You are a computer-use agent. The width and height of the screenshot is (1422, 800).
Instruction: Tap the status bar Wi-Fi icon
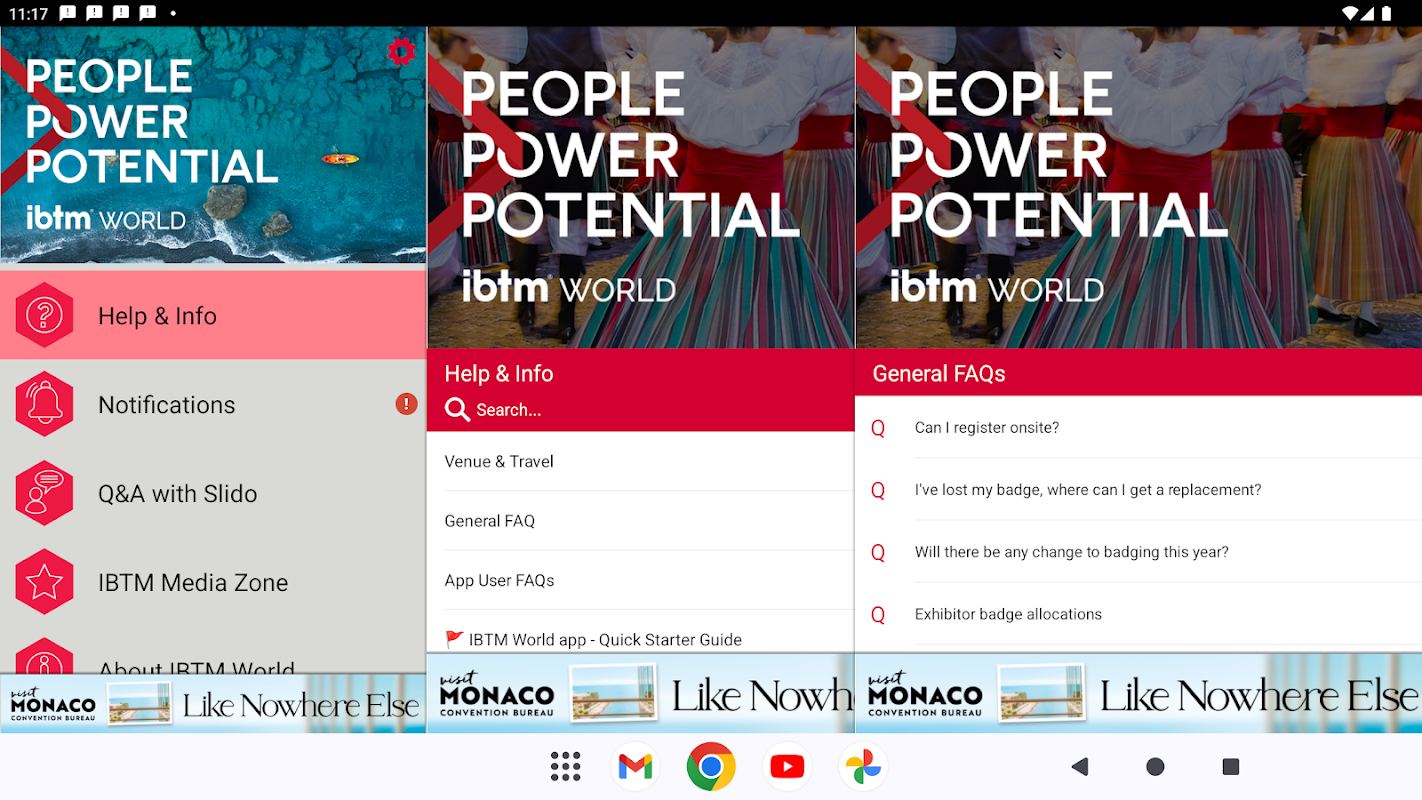click(1352, 13)
